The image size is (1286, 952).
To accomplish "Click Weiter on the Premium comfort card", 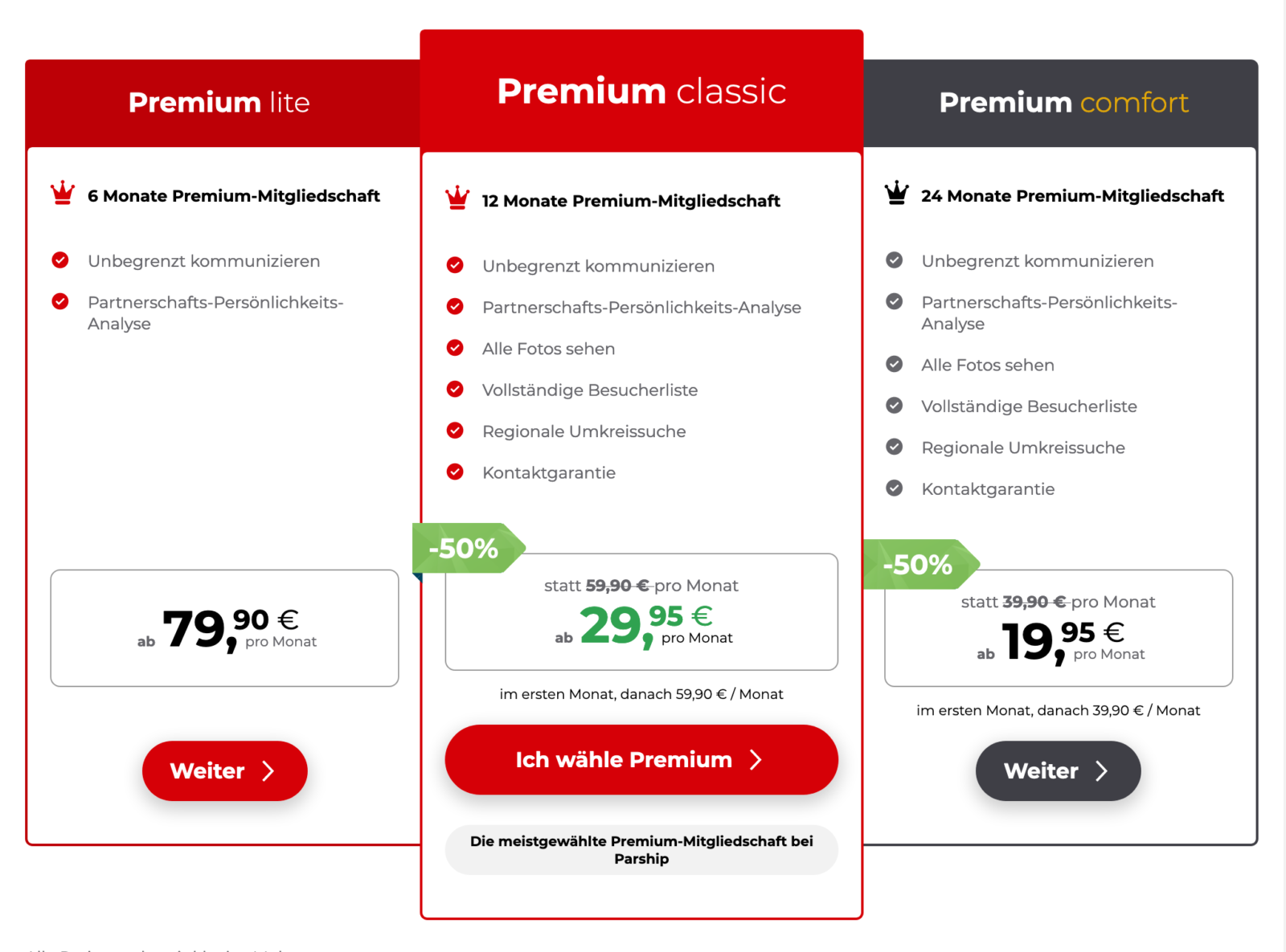I will (1057, 770).
